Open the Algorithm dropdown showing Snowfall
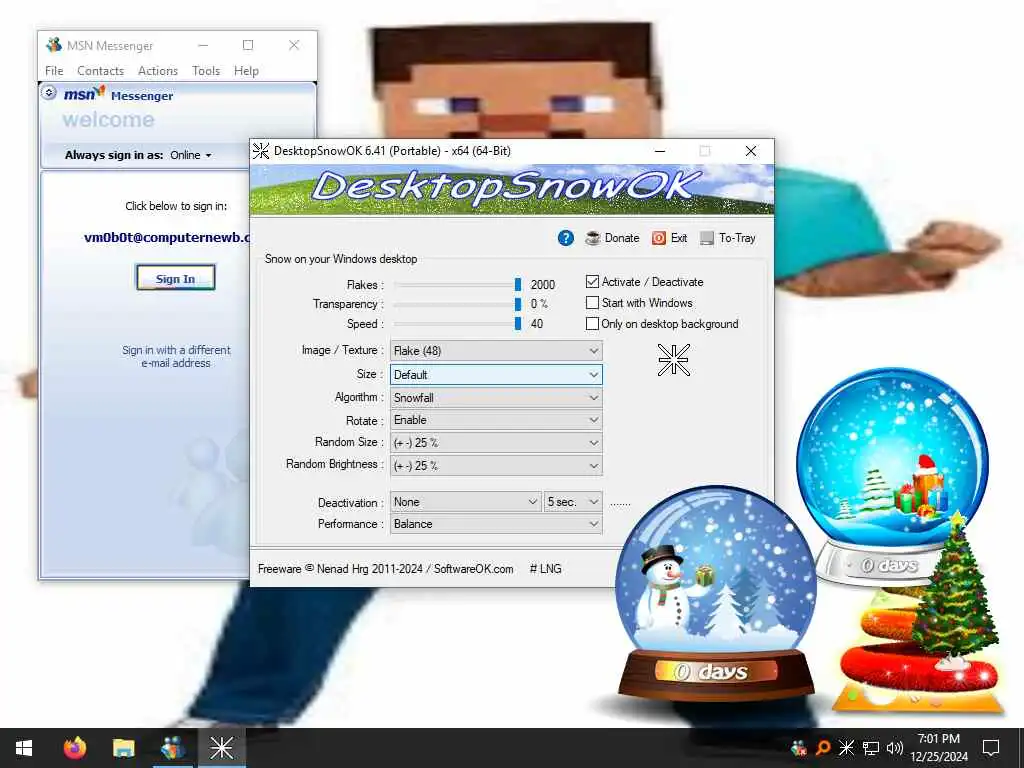 [496, 398]
